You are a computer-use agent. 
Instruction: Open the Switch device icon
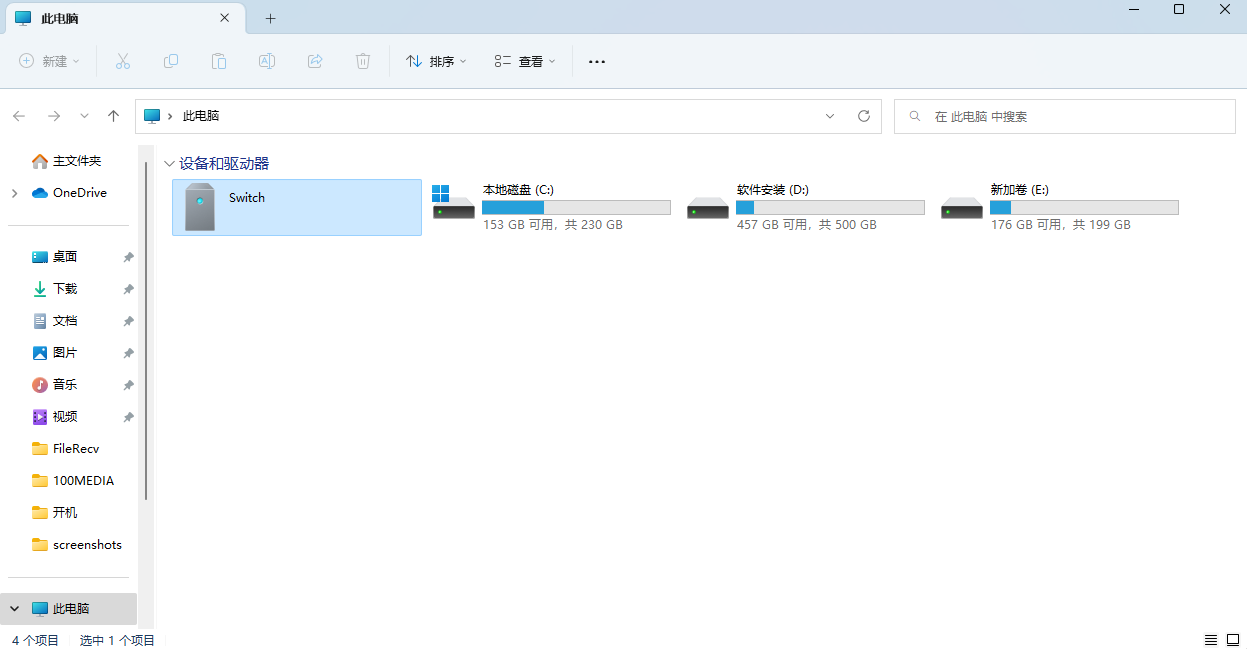point(200,207)
